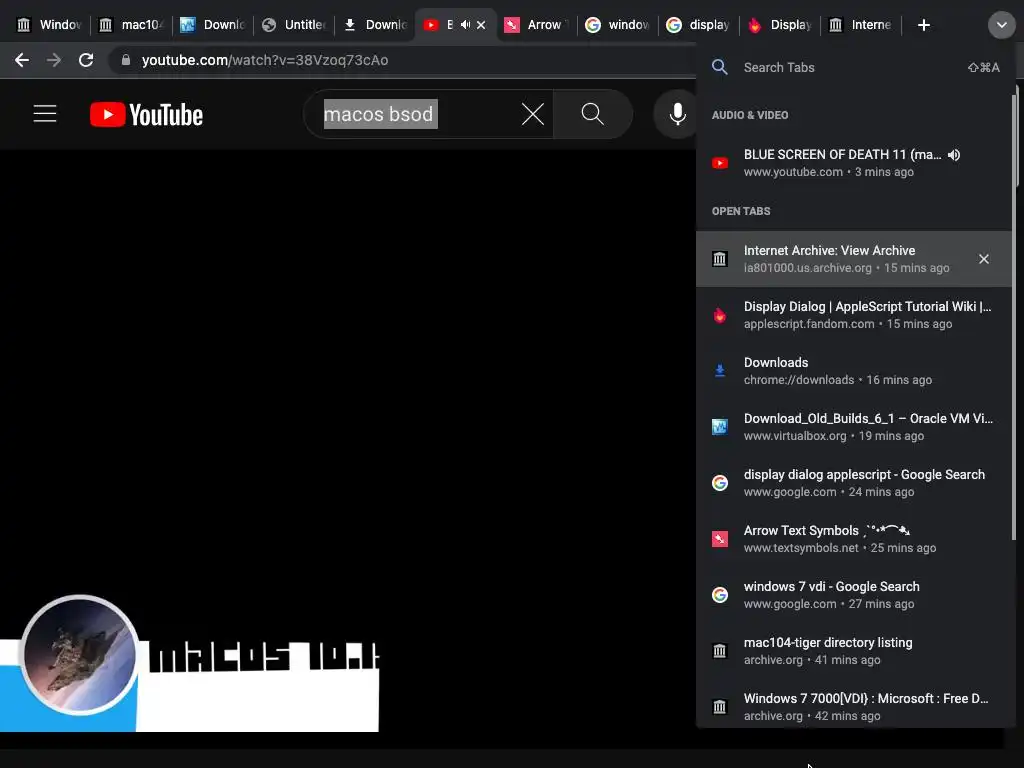Go back using the browser back arrow
The height and width of the screenshot is (768, 1024).
pos(22,60)
